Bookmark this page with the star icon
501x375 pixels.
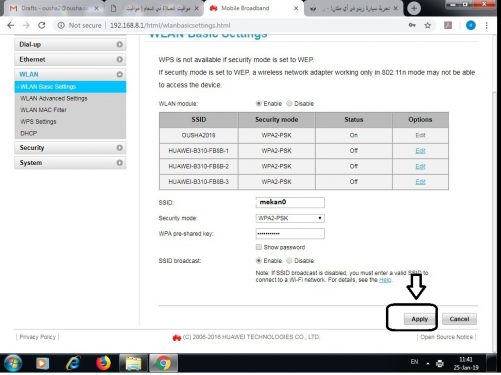tap(428, 25)
